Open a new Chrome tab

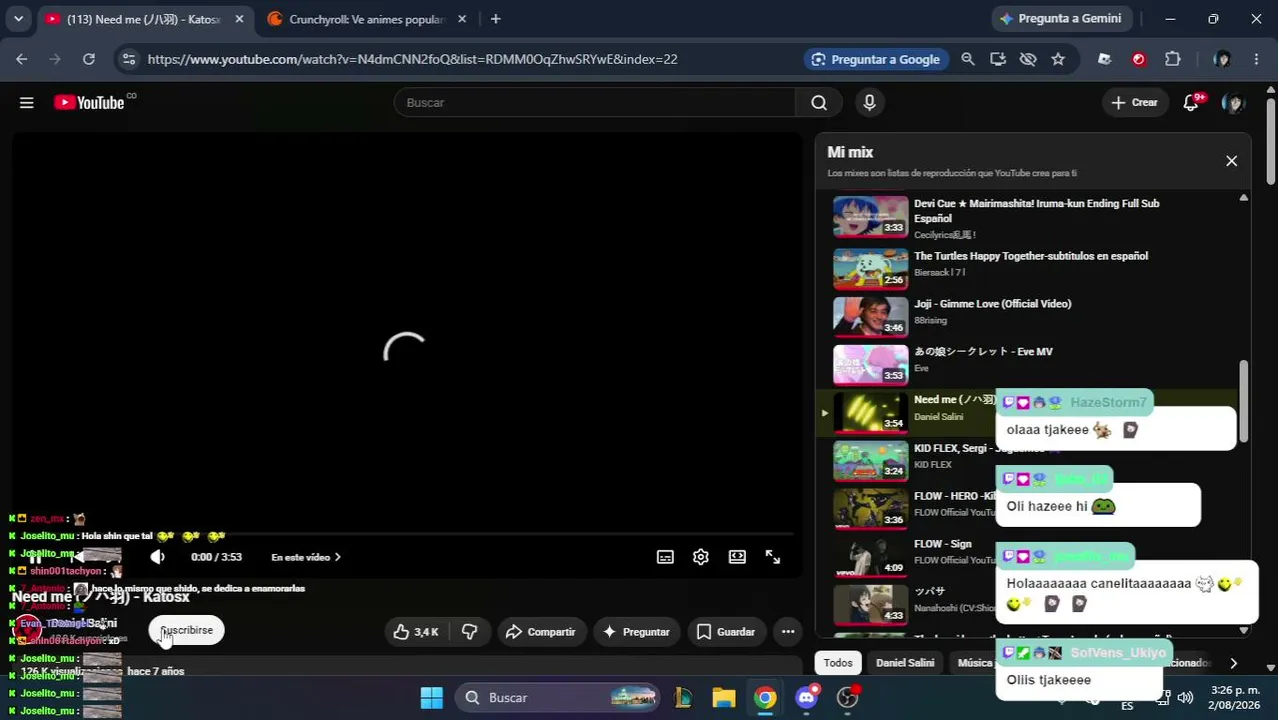(x=495, y=19)
